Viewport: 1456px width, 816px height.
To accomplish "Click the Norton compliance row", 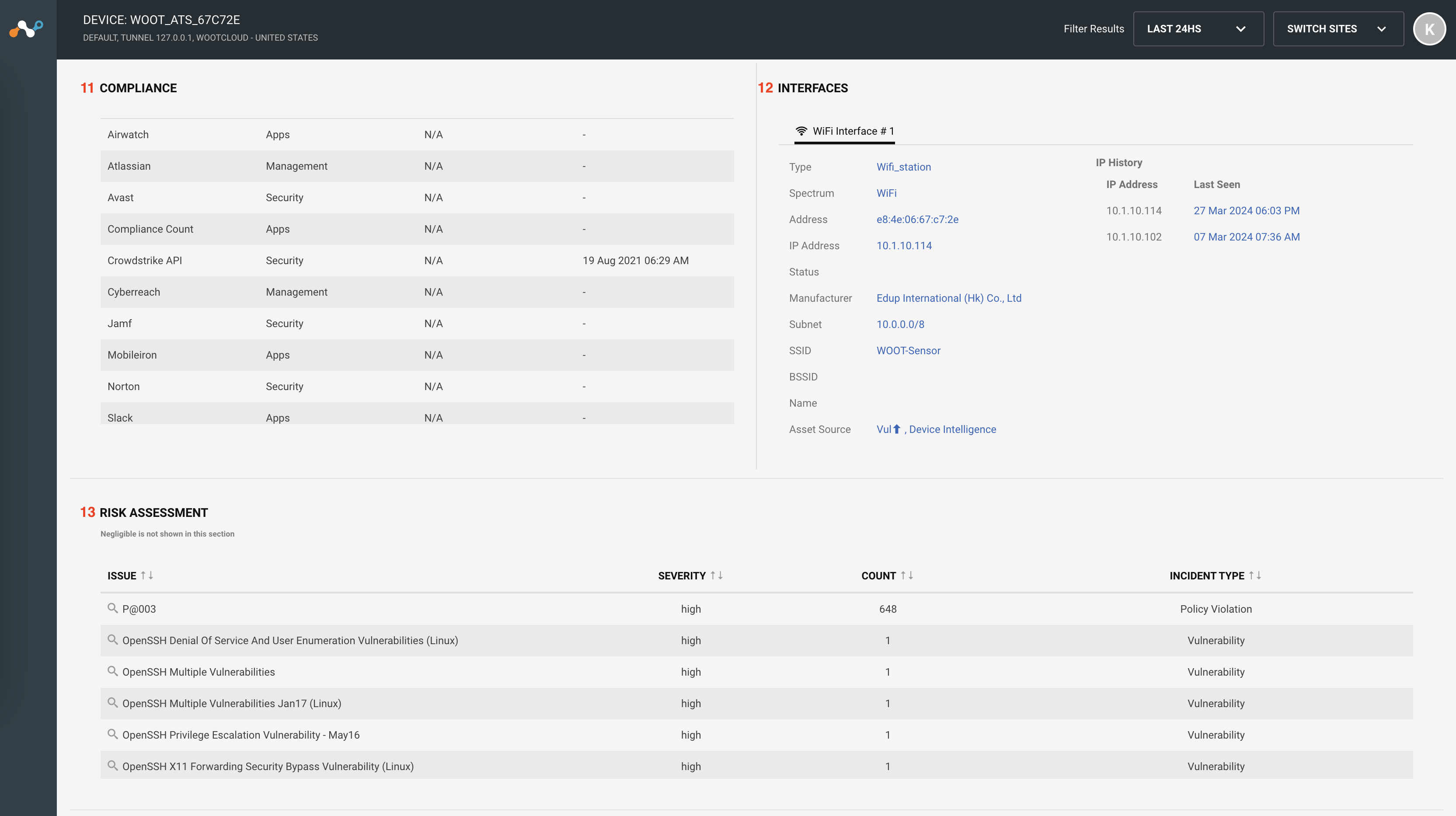I will (x=417, y=387).
